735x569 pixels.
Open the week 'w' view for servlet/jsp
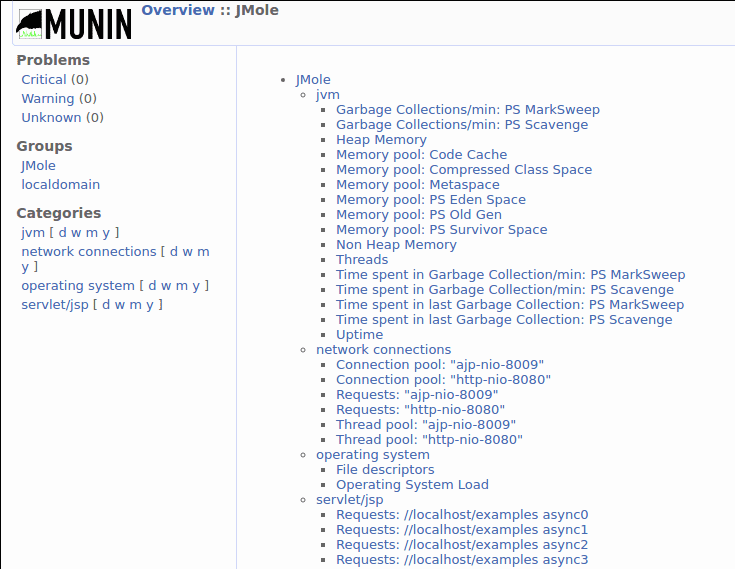tap(120, 305)
